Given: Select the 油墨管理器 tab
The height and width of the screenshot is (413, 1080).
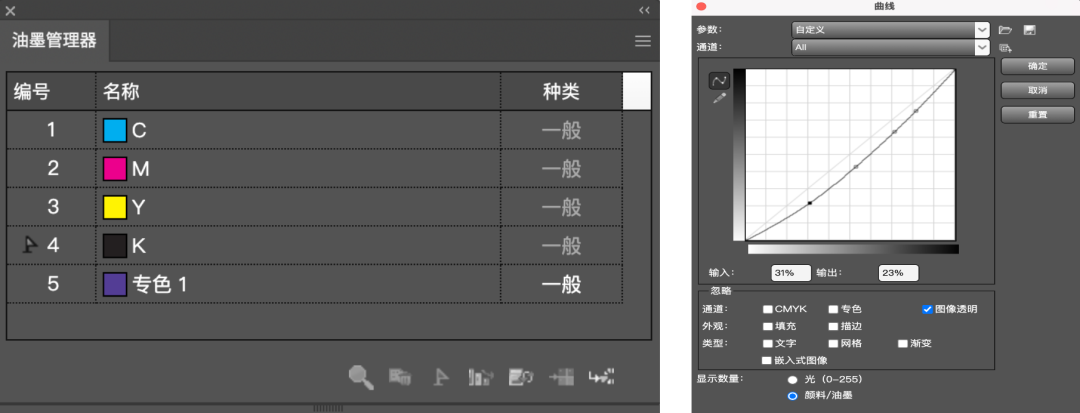Looking at the screenshot, I should (x=54, y=40).
